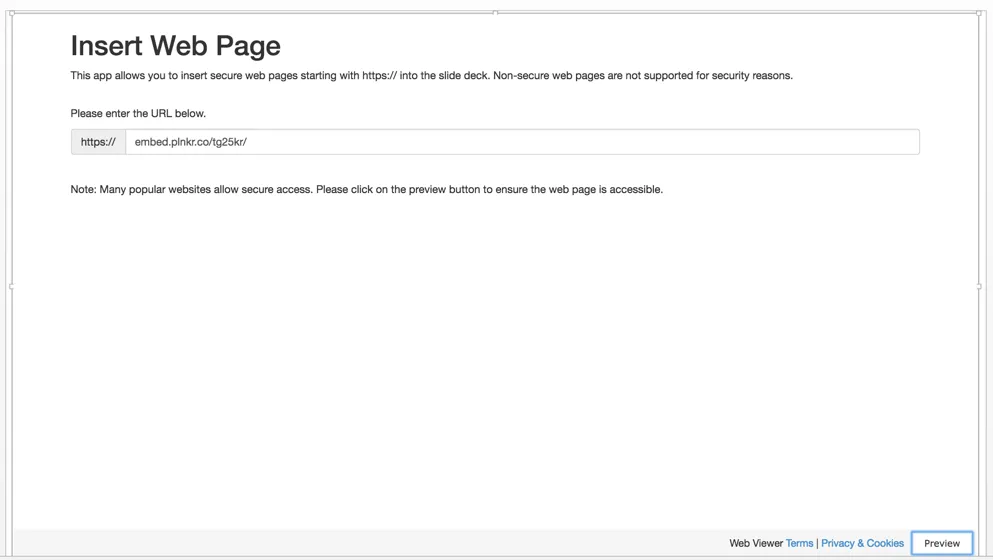This screenshot has height=560, width=993.
Task: Click the Insert Web Page heading
Action: 175,46
